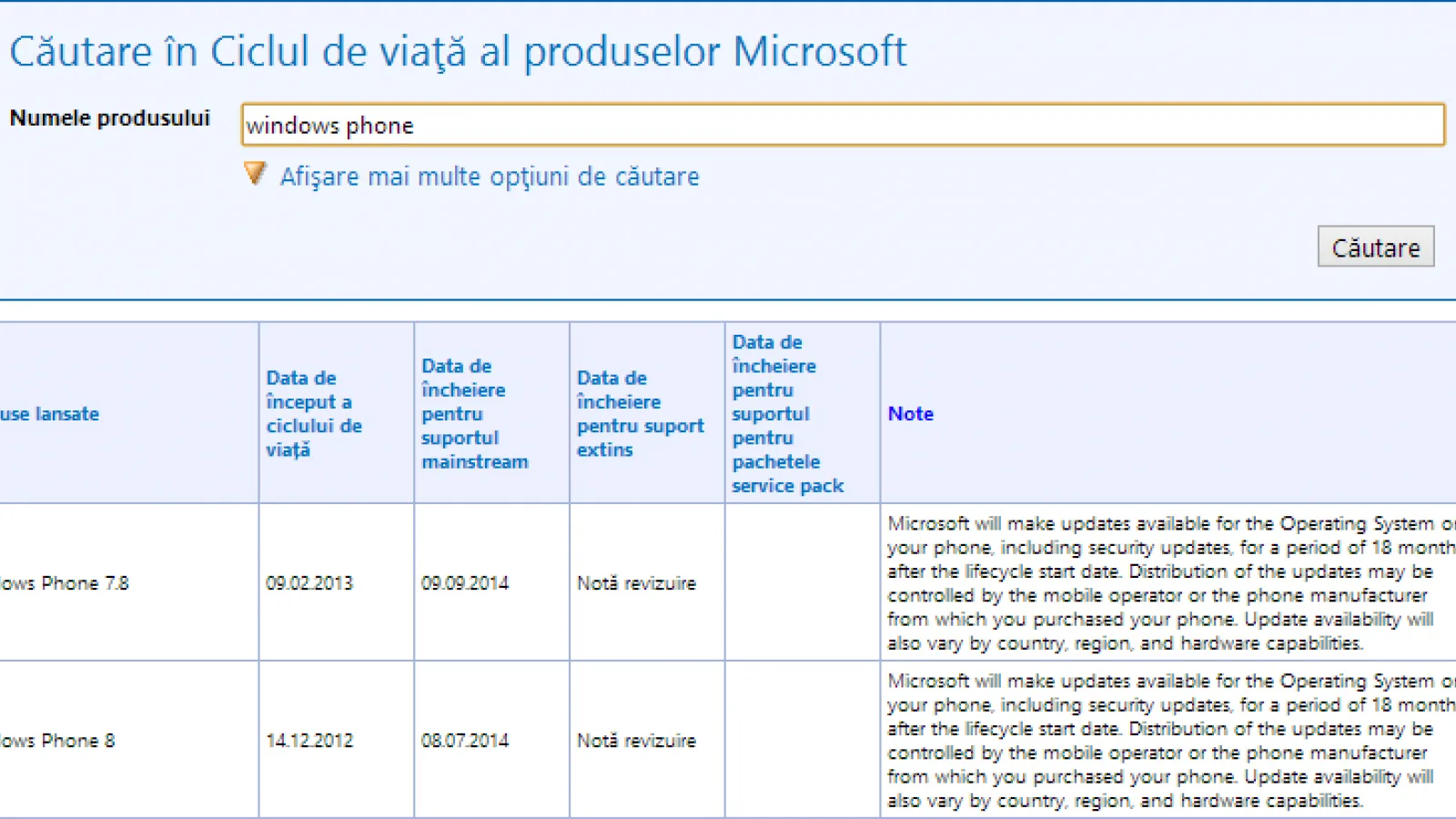The image size is (1456, 819).
Task: Click 'Notă revizuire' in Windows Phone 8 row
Action: tap(636, 740)
